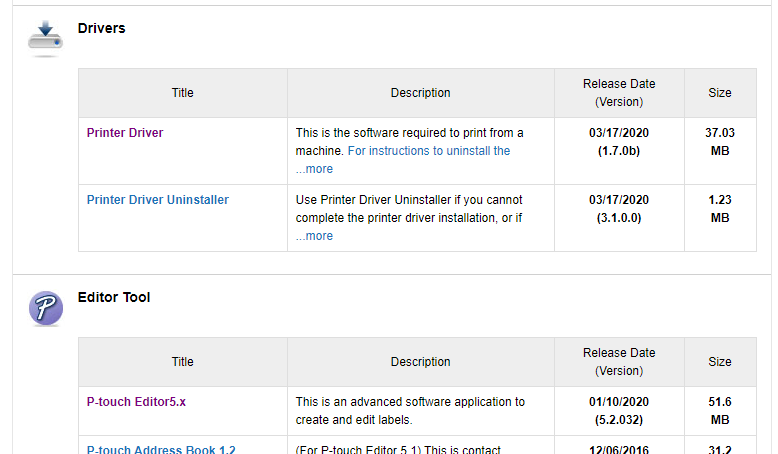Click Description column header in Drivers table
778x454 pixels.
(x=420, y=93)
